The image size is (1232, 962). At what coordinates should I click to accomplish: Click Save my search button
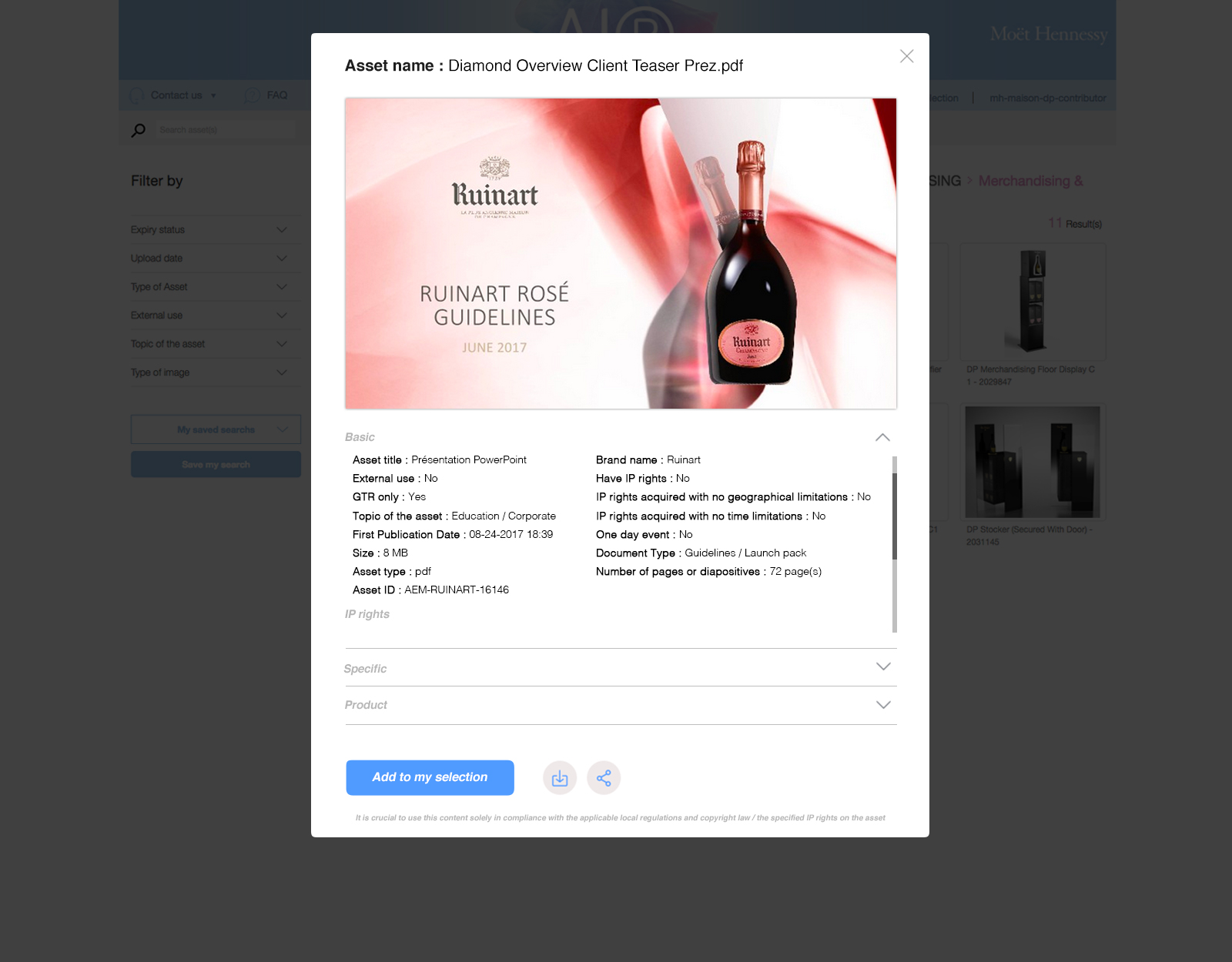click(216, 464)
